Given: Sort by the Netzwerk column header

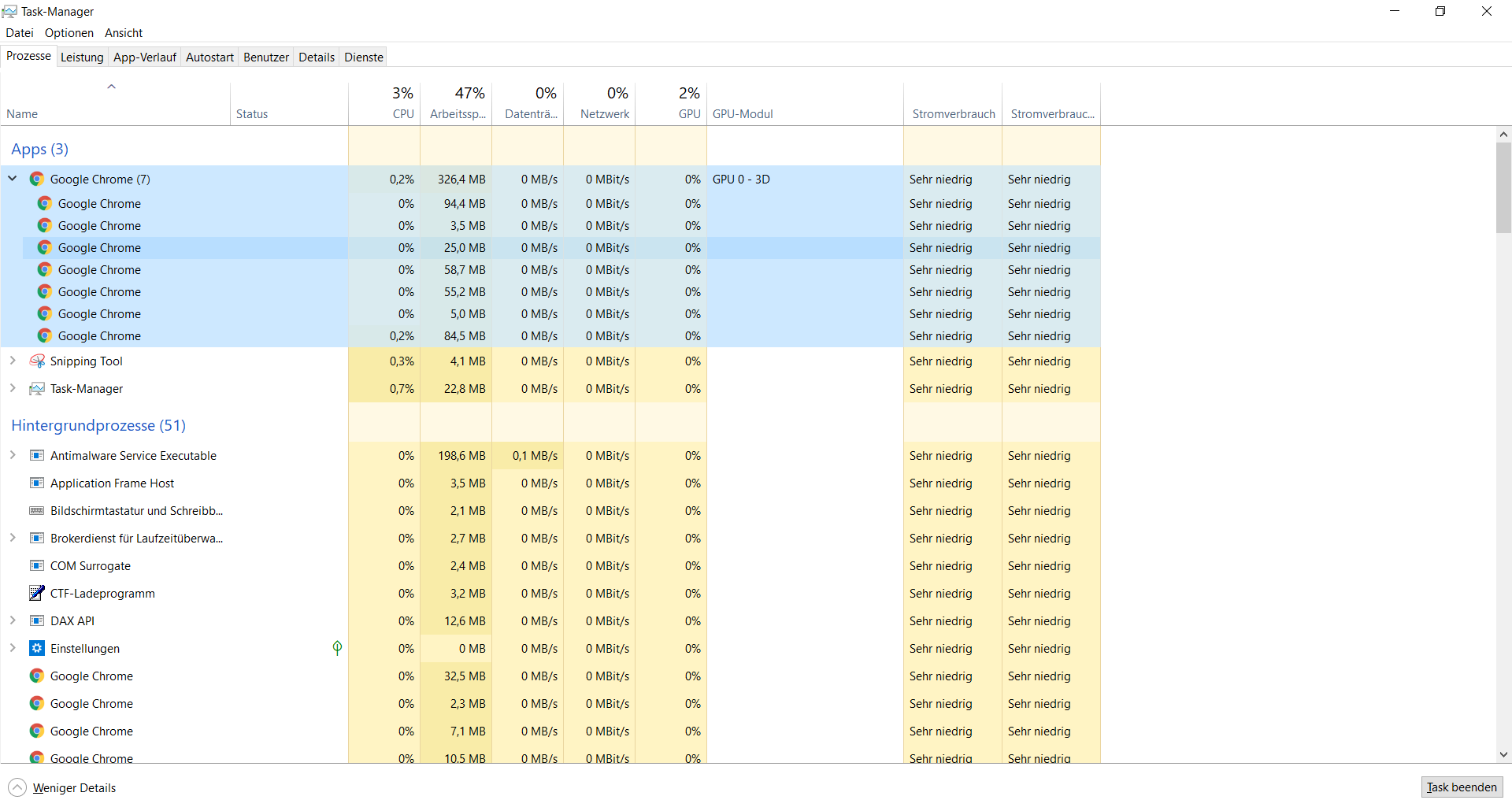Looking at the screenshot, I should (599, 103).
